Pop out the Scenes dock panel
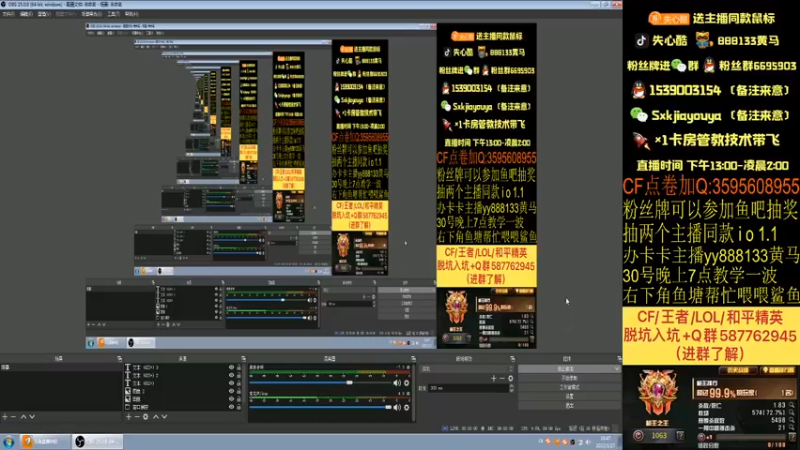The image size is (800, 450). pyautogui.click(x=119, y=359)
